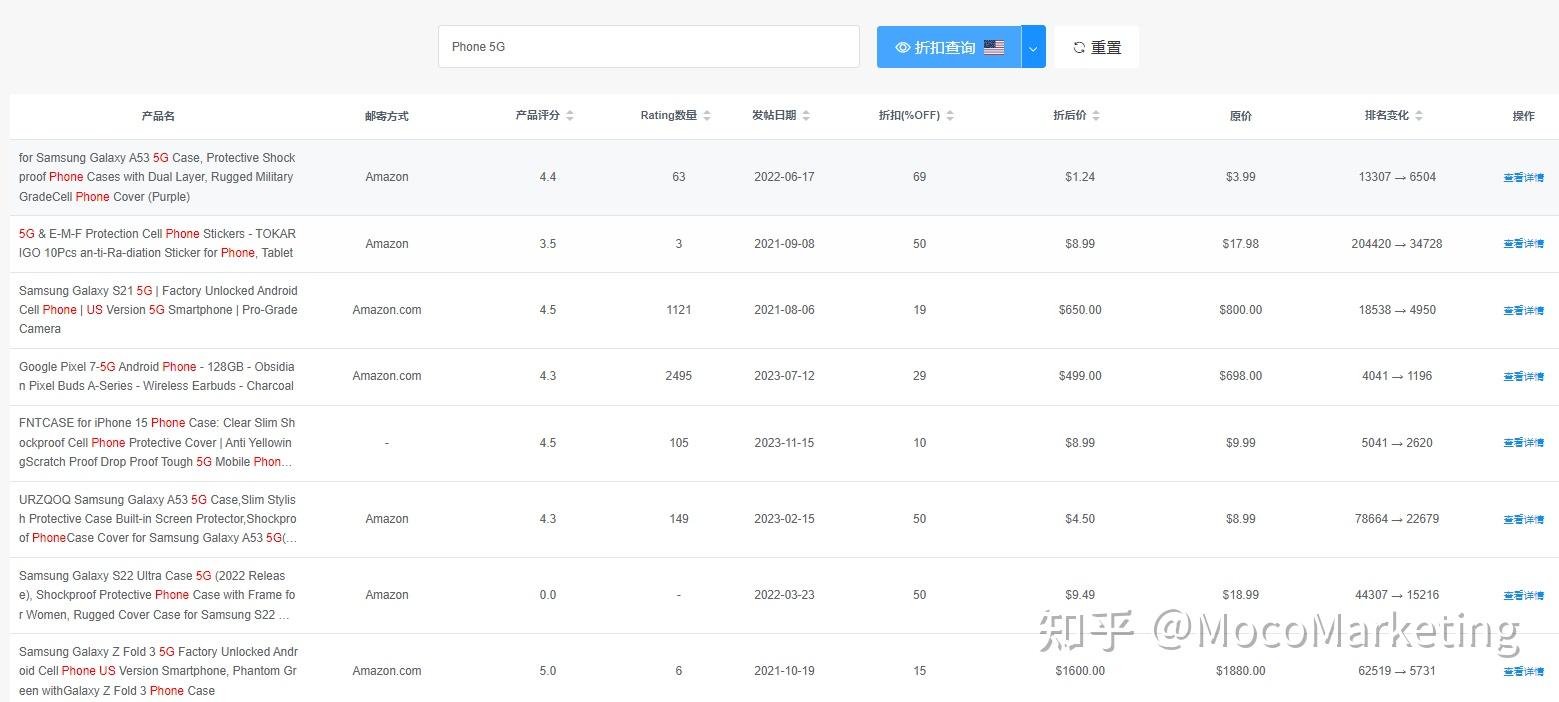Click original price $3.99

pos(1240,177)
